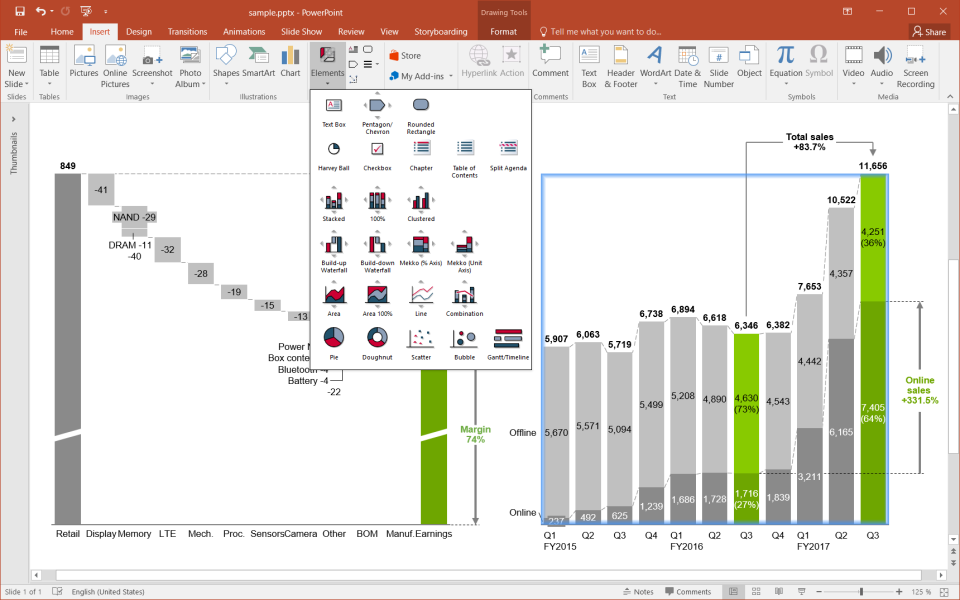960x600 pixels.
Task: Open the Store add-ins button
Action: coord(405,56)
